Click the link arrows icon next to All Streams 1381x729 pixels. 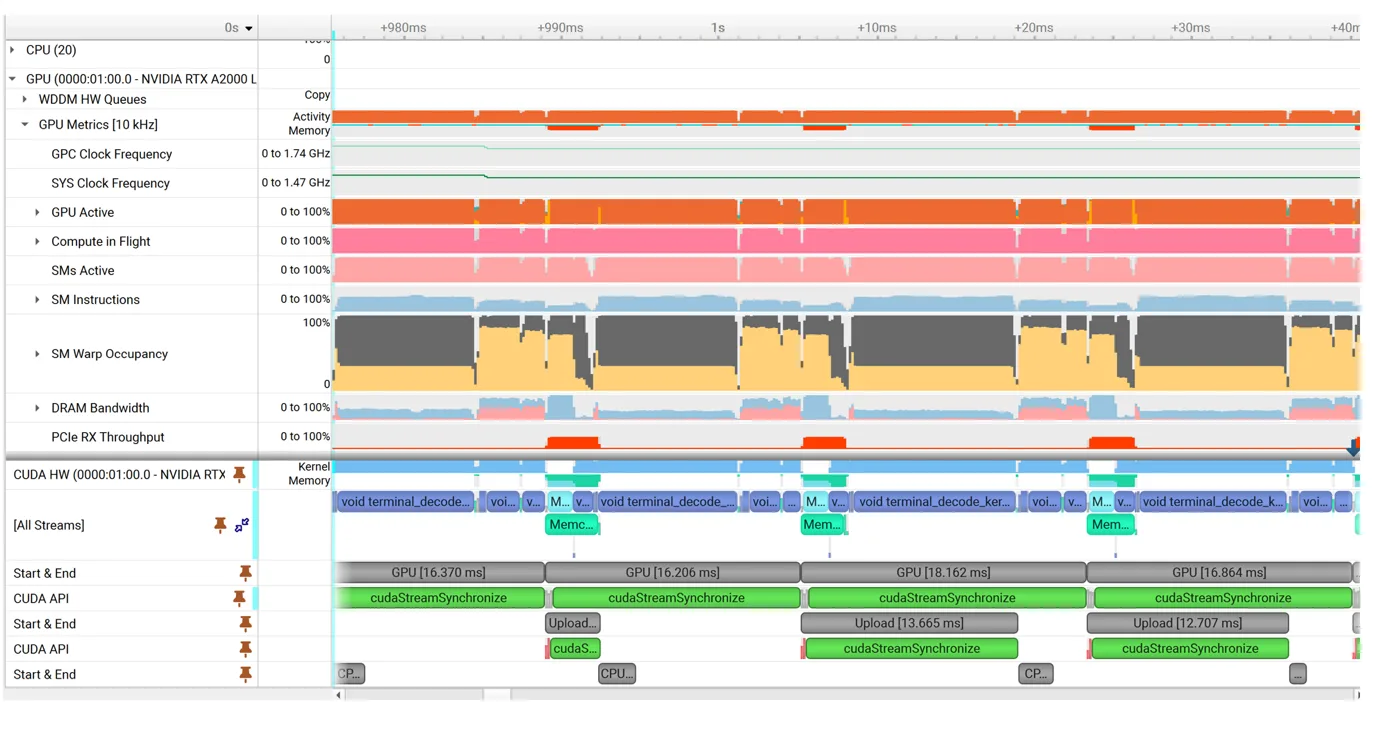tap(242, 525)
